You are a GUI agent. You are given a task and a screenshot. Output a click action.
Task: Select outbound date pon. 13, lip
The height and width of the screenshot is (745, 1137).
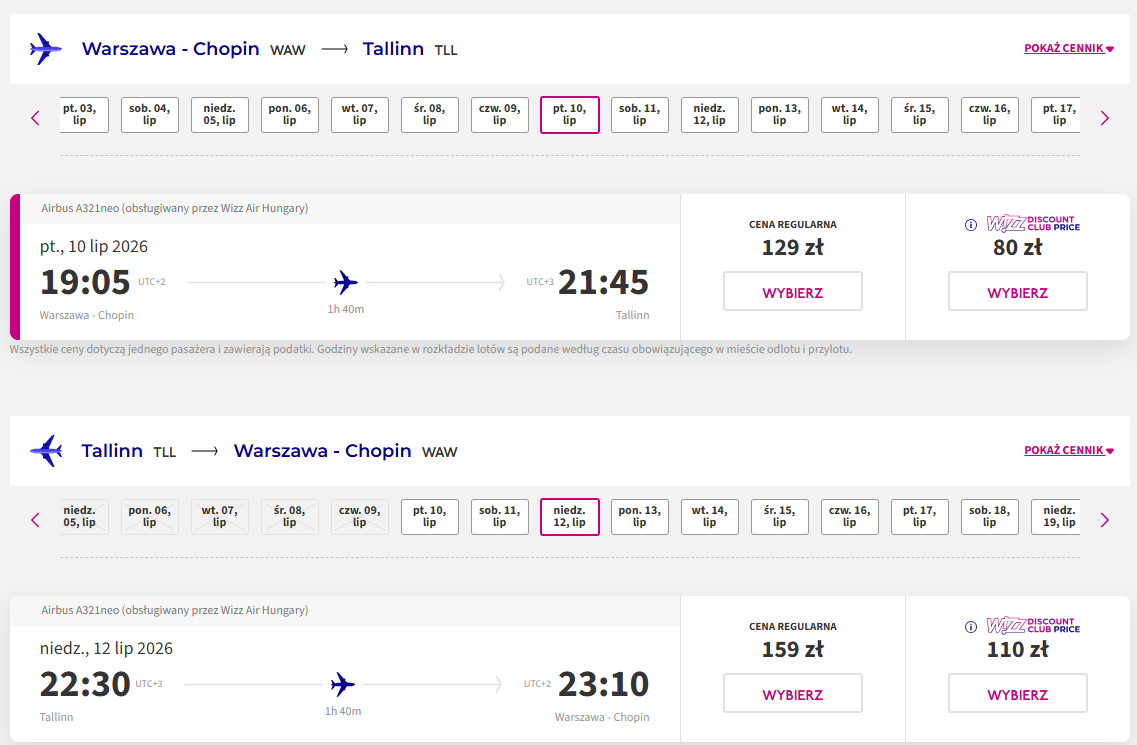(x=780, y=115)
